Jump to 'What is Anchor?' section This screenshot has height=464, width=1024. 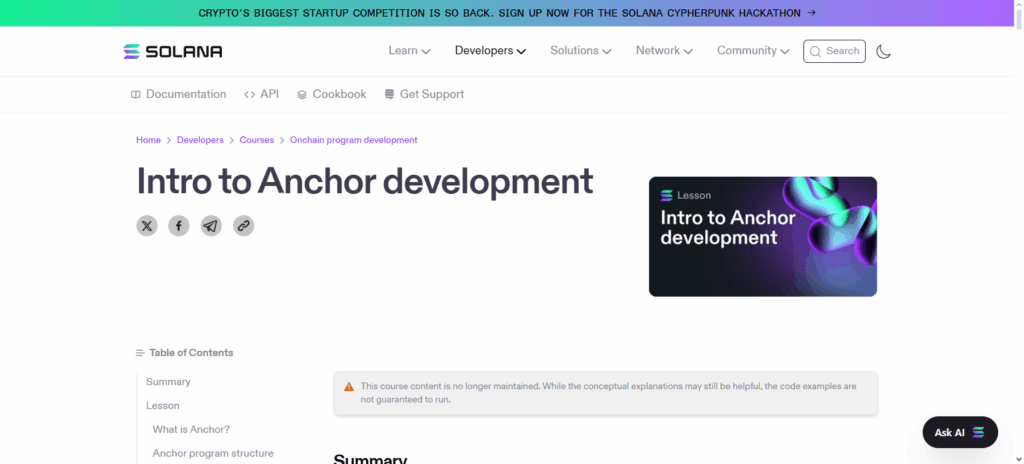[191, 429]
